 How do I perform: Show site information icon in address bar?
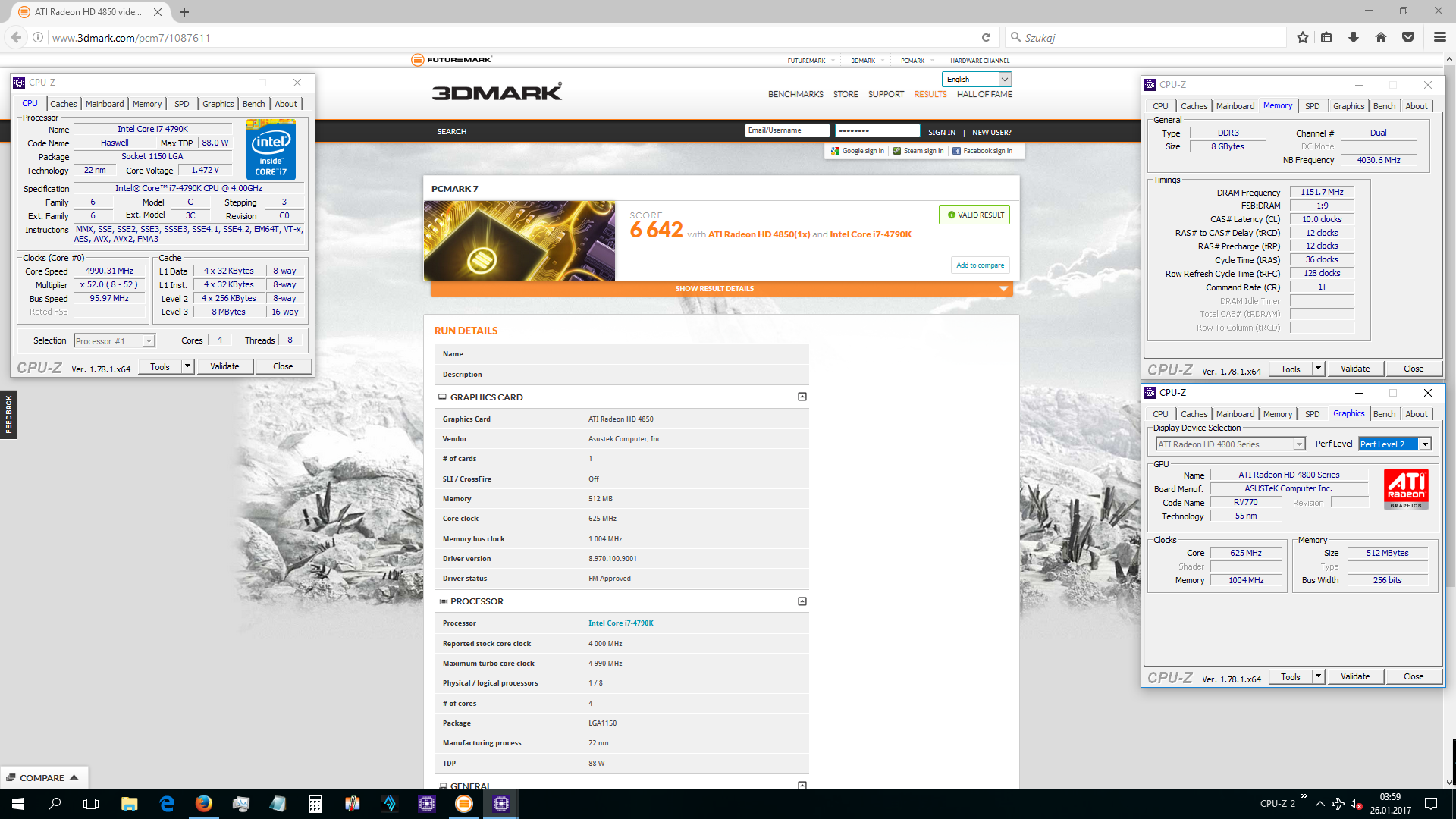tap(38, 37)
